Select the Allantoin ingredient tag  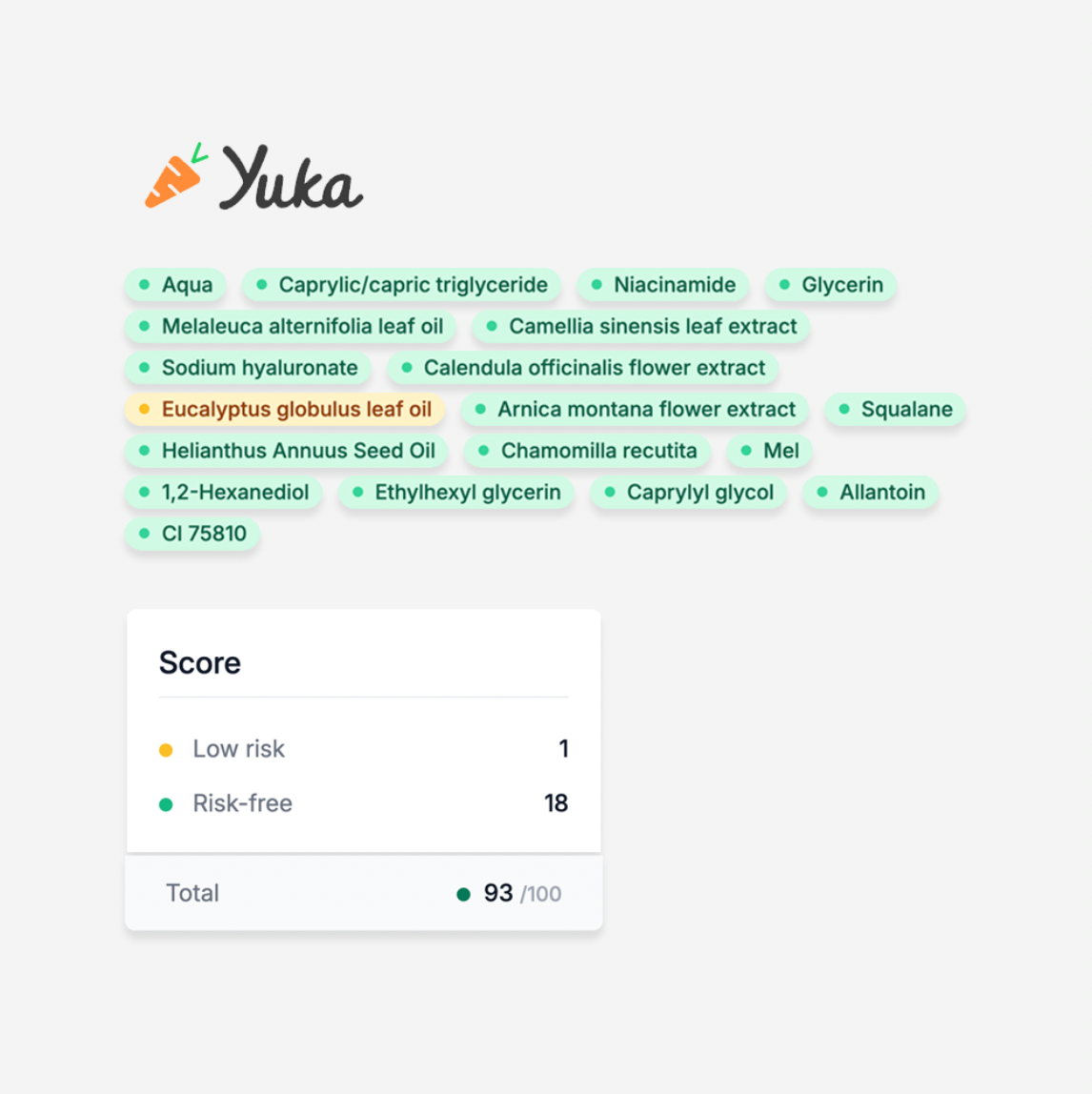pos(870,492)
